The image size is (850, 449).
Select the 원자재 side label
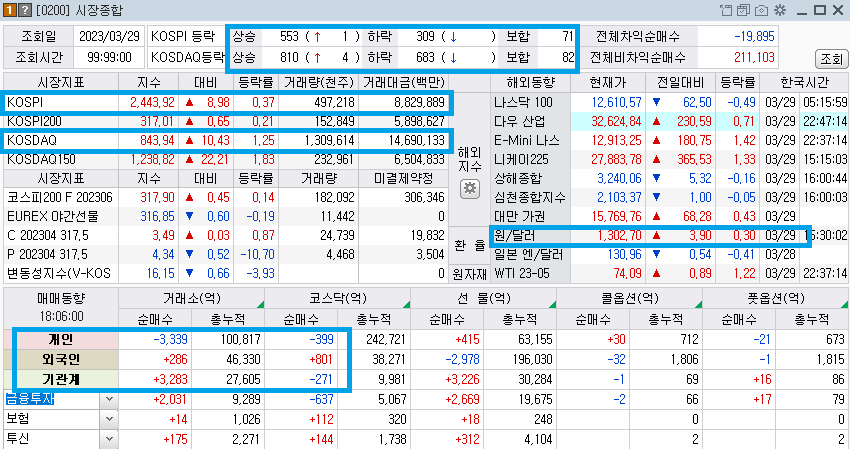click(469, 274)
